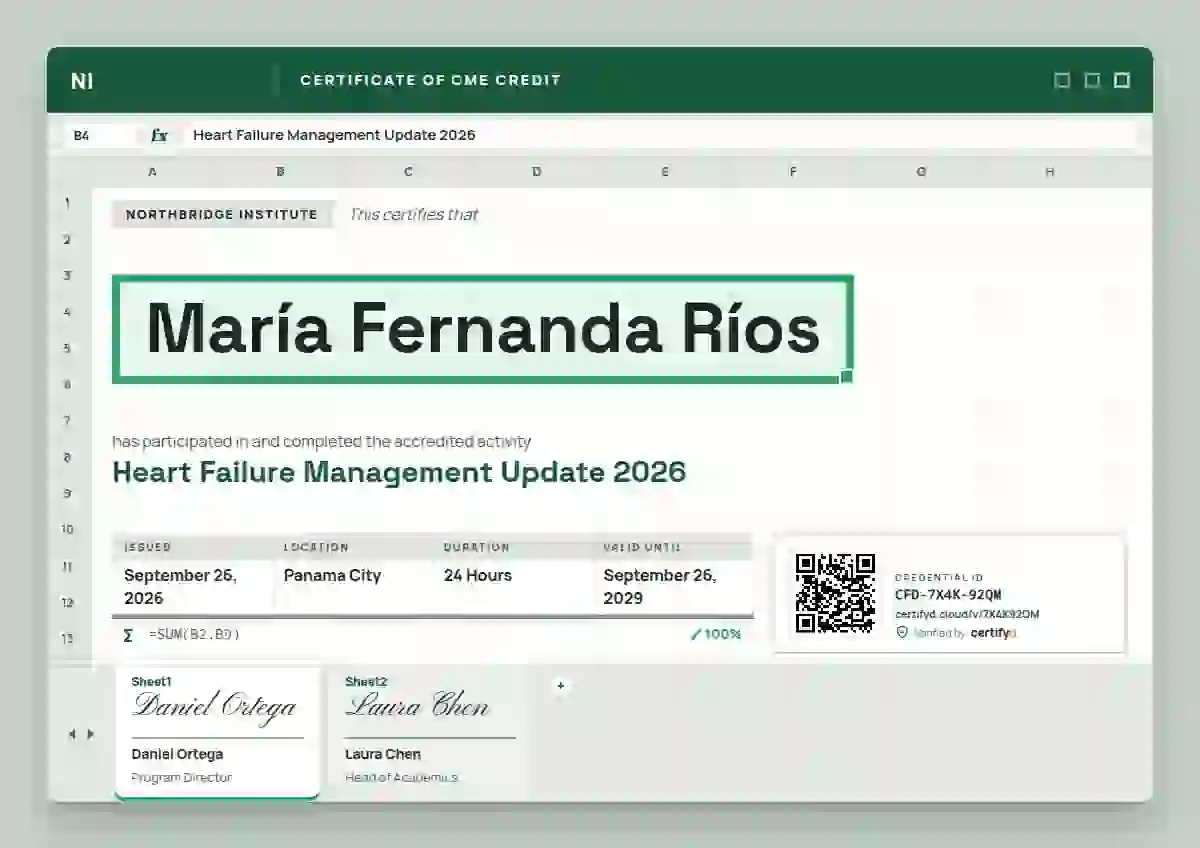
Task: Click the verified shield icon
Action: click(902, 633)
